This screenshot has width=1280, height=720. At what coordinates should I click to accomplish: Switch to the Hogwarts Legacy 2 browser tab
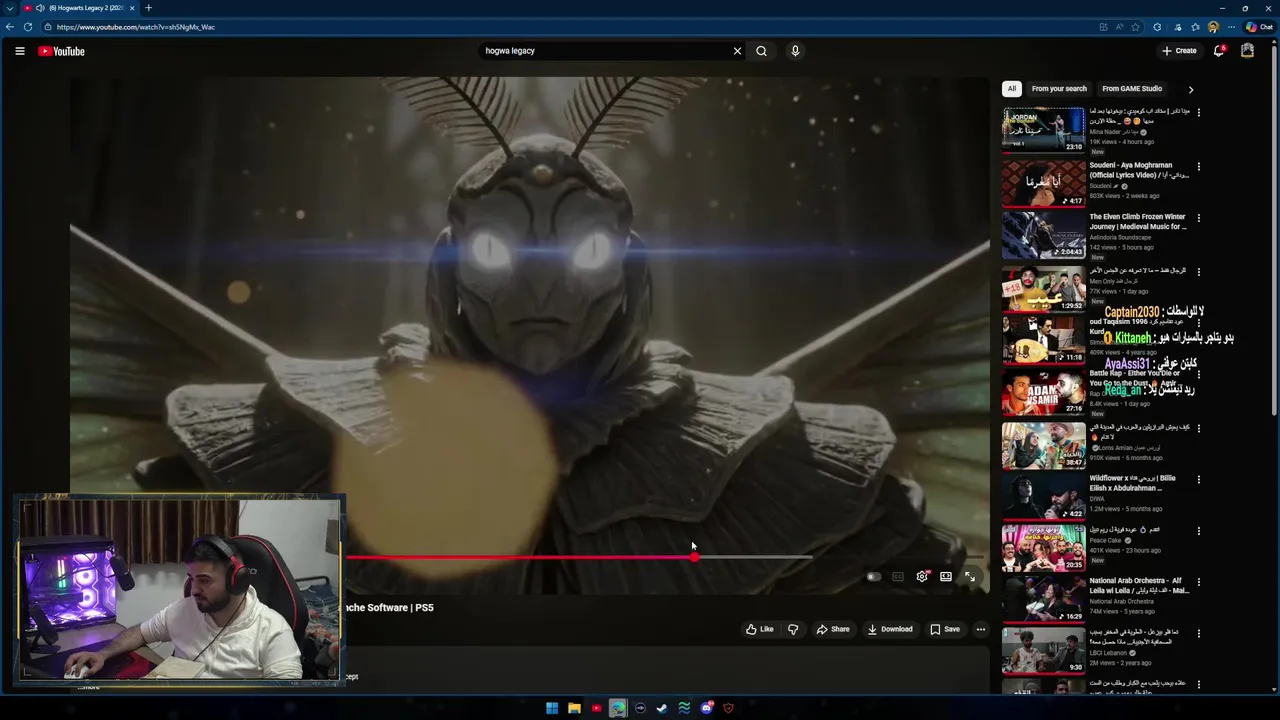coord(81,8)
